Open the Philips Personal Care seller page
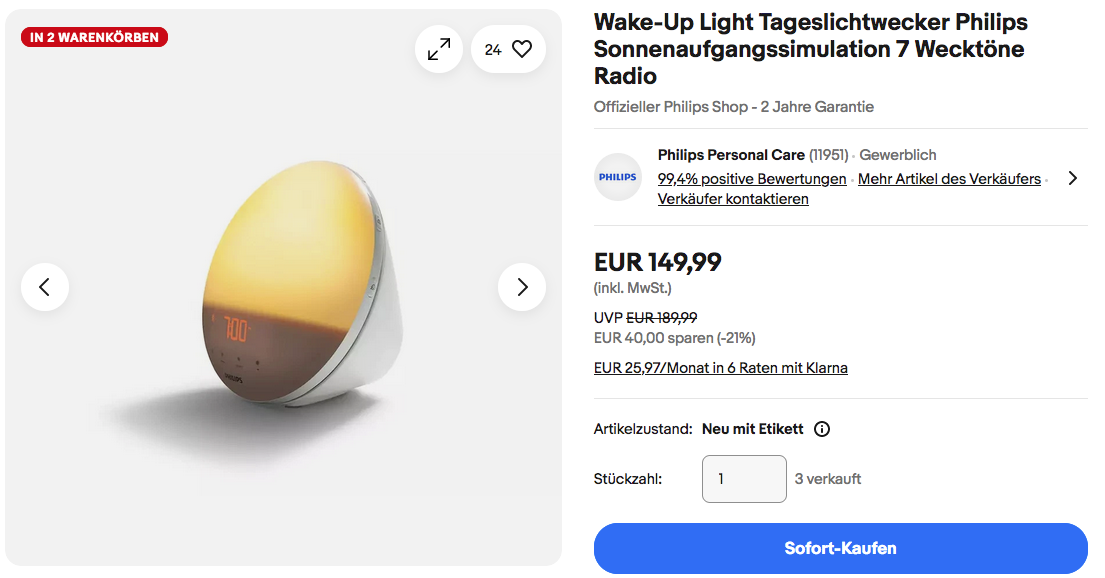The width and height of the screenshot is (1105, 578). [731, 155]
